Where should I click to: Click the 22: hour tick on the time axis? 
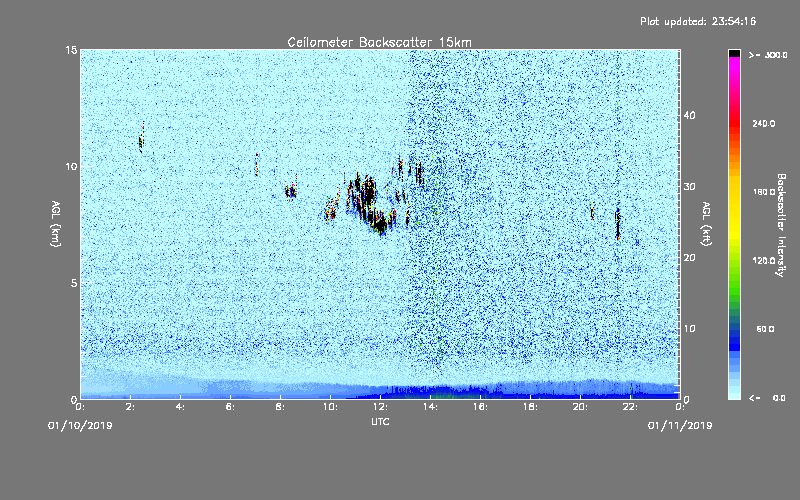coord(630,407)
